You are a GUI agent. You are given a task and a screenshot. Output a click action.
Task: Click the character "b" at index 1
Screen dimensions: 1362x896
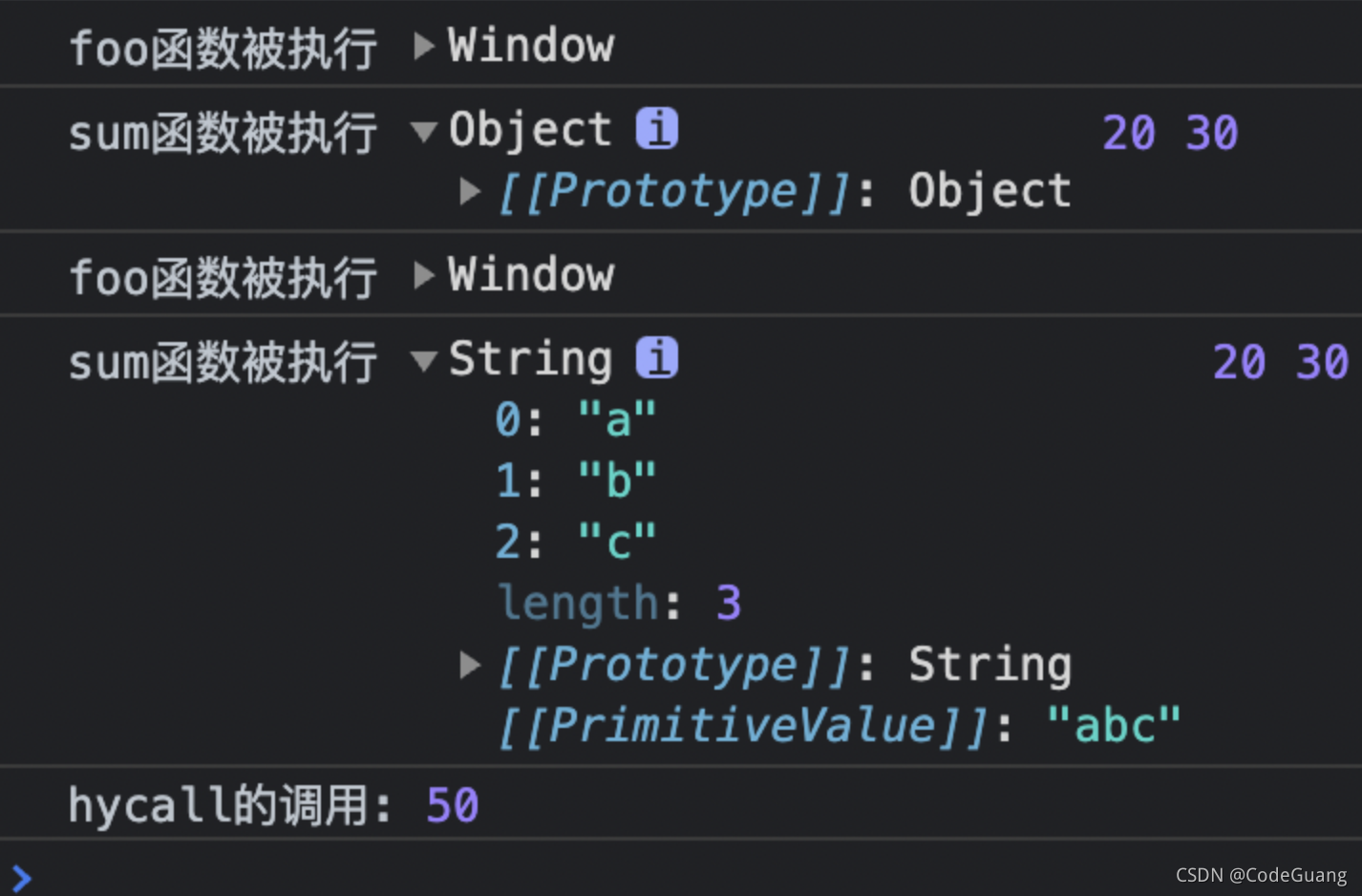[615, 480]
